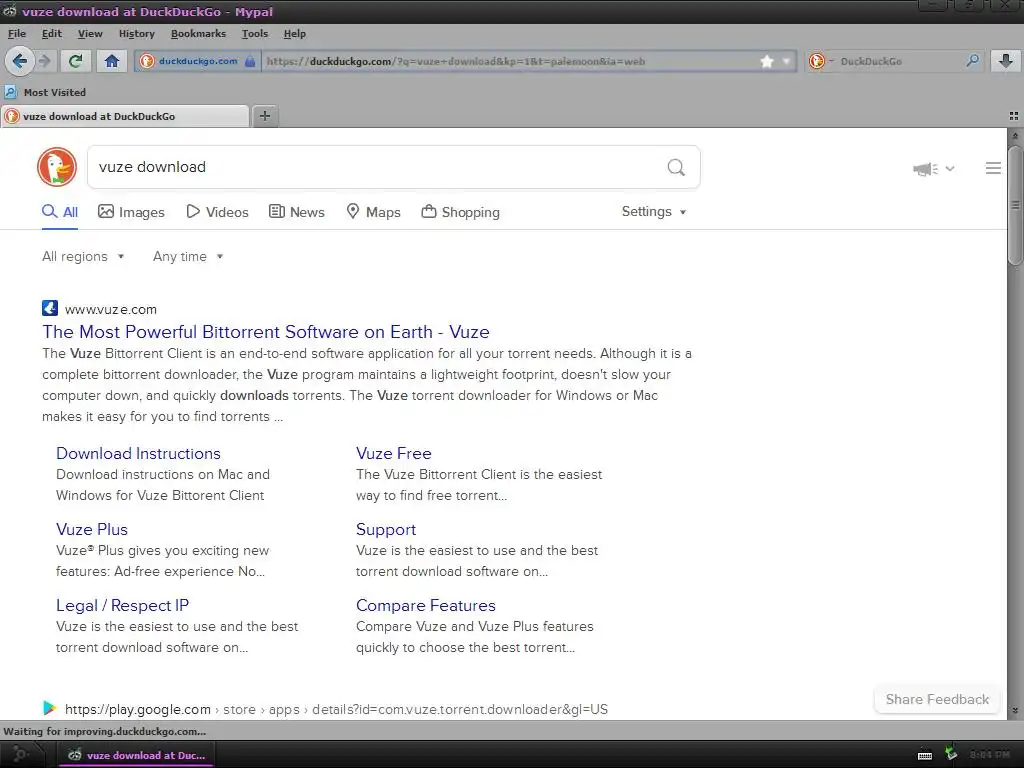Open the Tools menu

click(255, 33)
